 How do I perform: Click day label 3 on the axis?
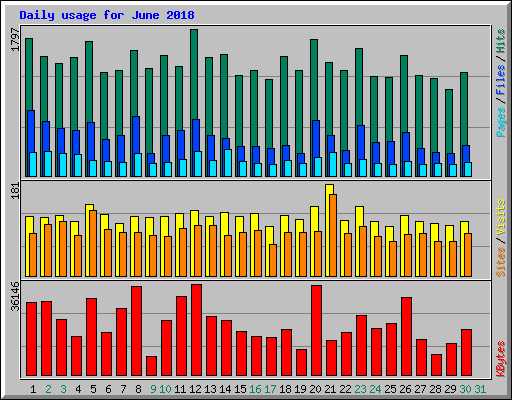pyautogui.click(x=63, y=389)
